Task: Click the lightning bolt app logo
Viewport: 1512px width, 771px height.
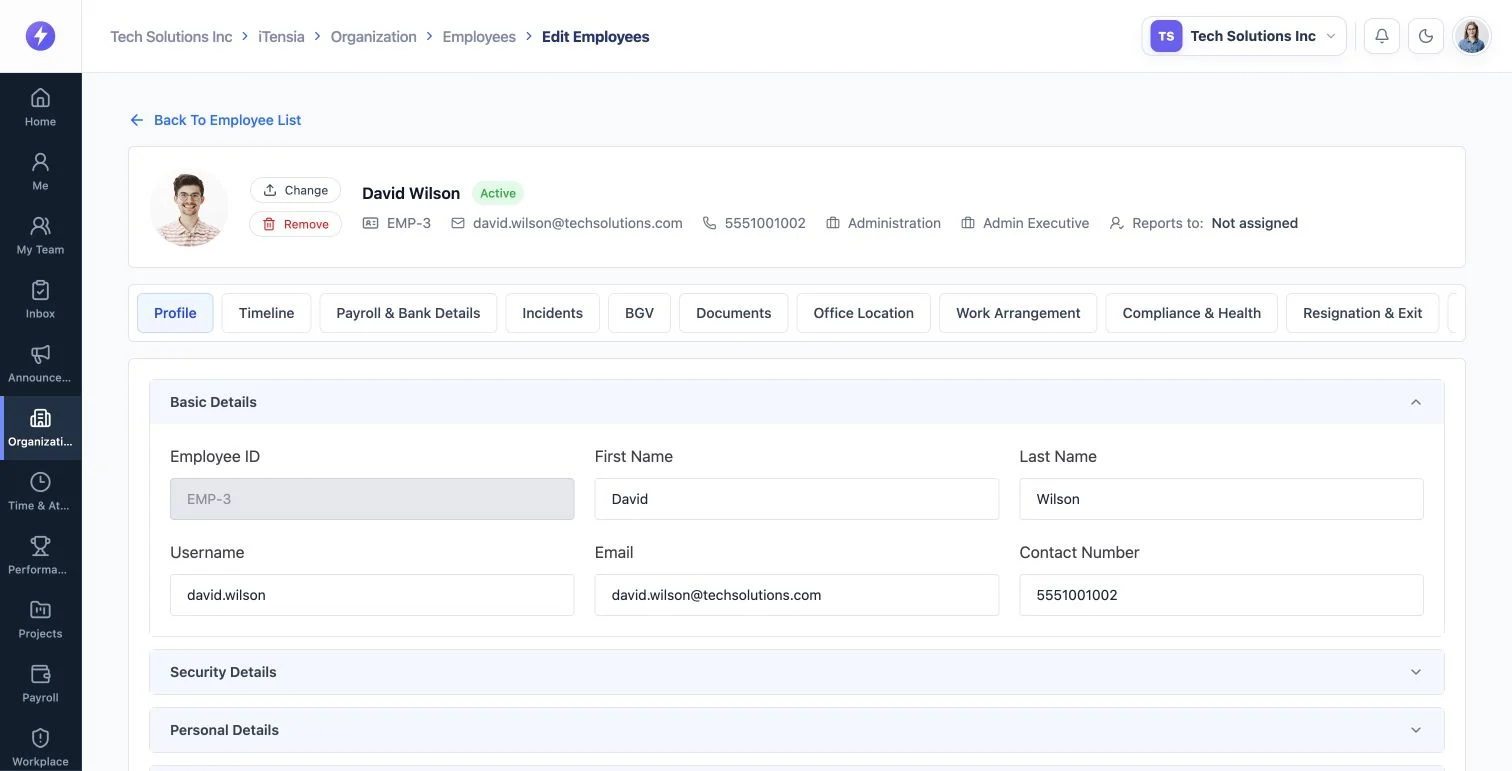Action: click(40, 36)
